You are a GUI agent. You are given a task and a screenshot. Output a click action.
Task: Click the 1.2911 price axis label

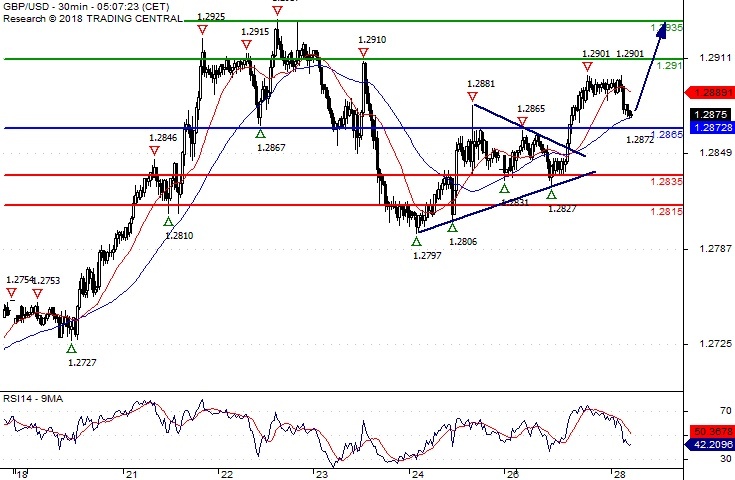click(x=715, y=58)
